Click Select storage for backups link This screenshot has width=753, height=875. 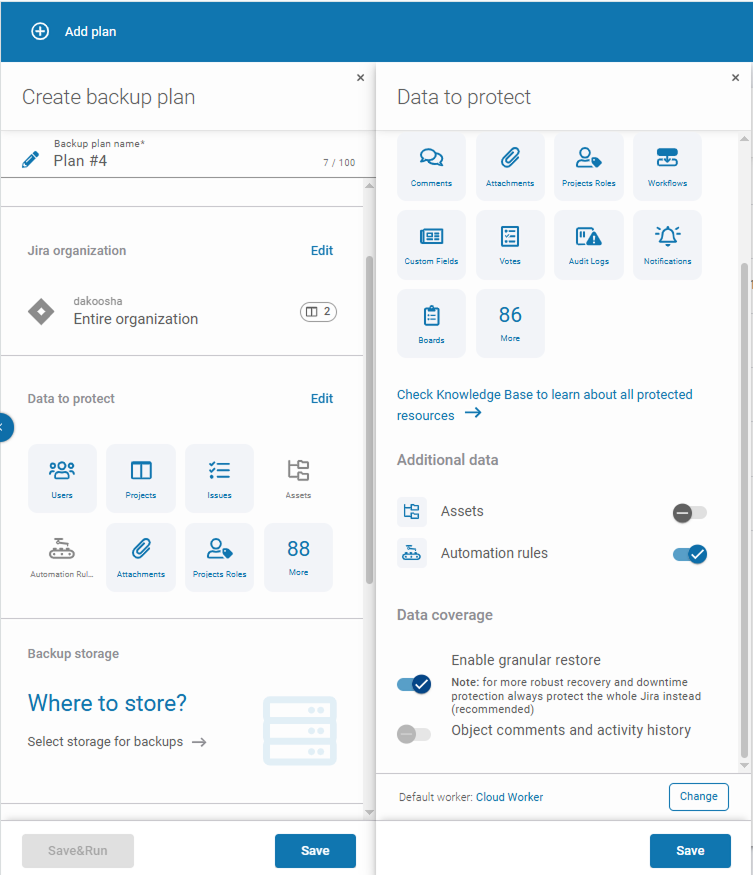[x=117, y=742]
